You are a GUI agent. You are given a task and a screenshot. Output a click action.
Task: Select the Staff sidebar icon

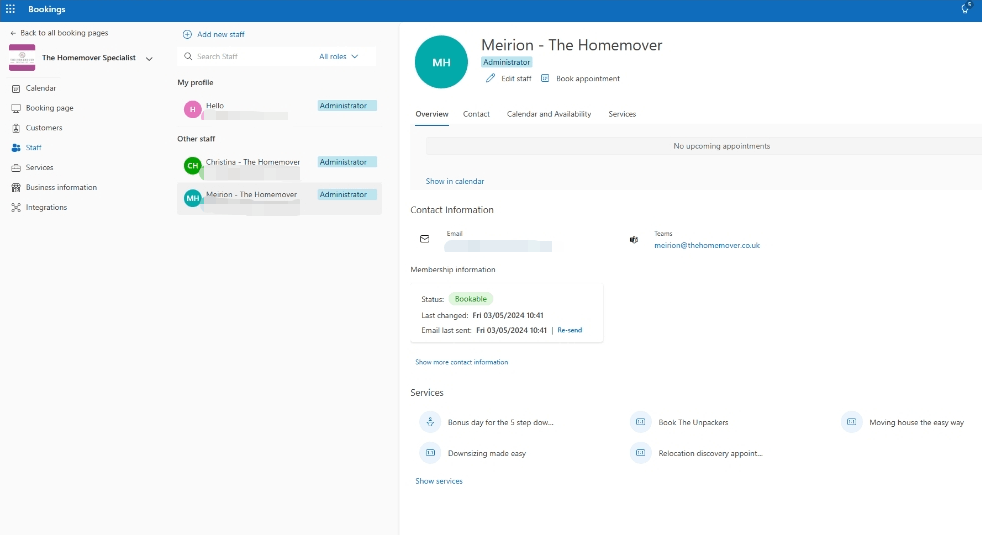(16, 148)
